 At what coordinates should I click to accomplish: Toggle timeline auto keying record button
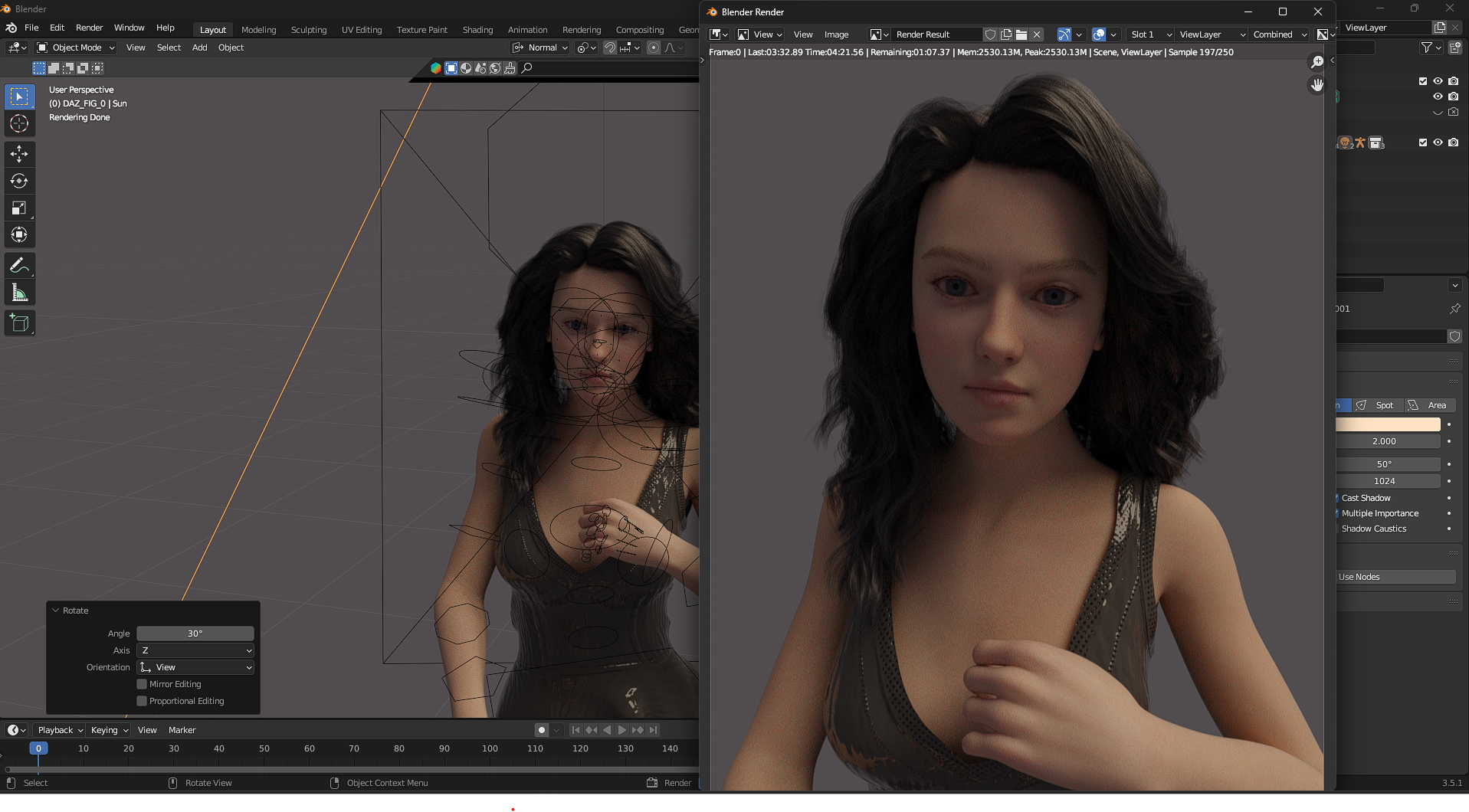(x=542, y=730)
